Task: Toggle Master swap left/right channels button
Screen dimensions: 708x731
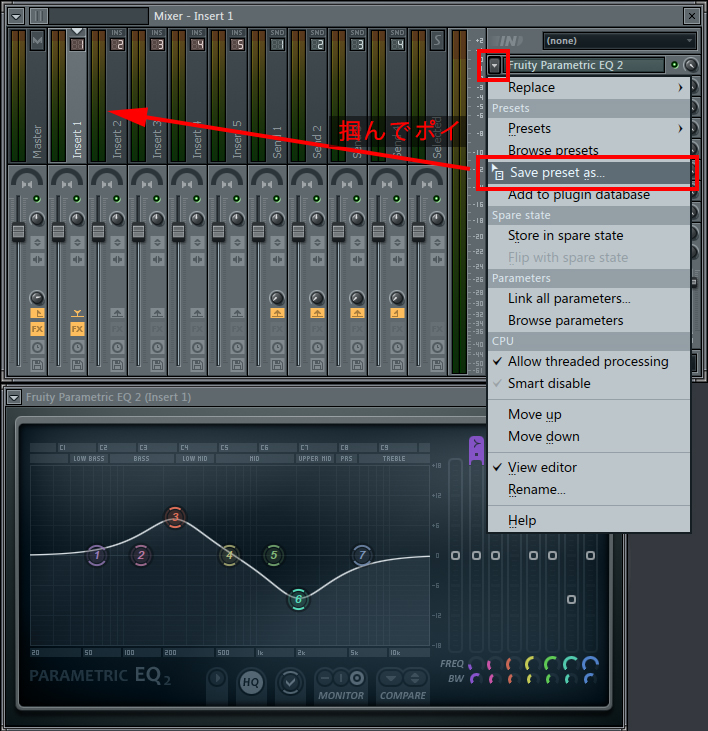Action: click(x=37, y=260)
